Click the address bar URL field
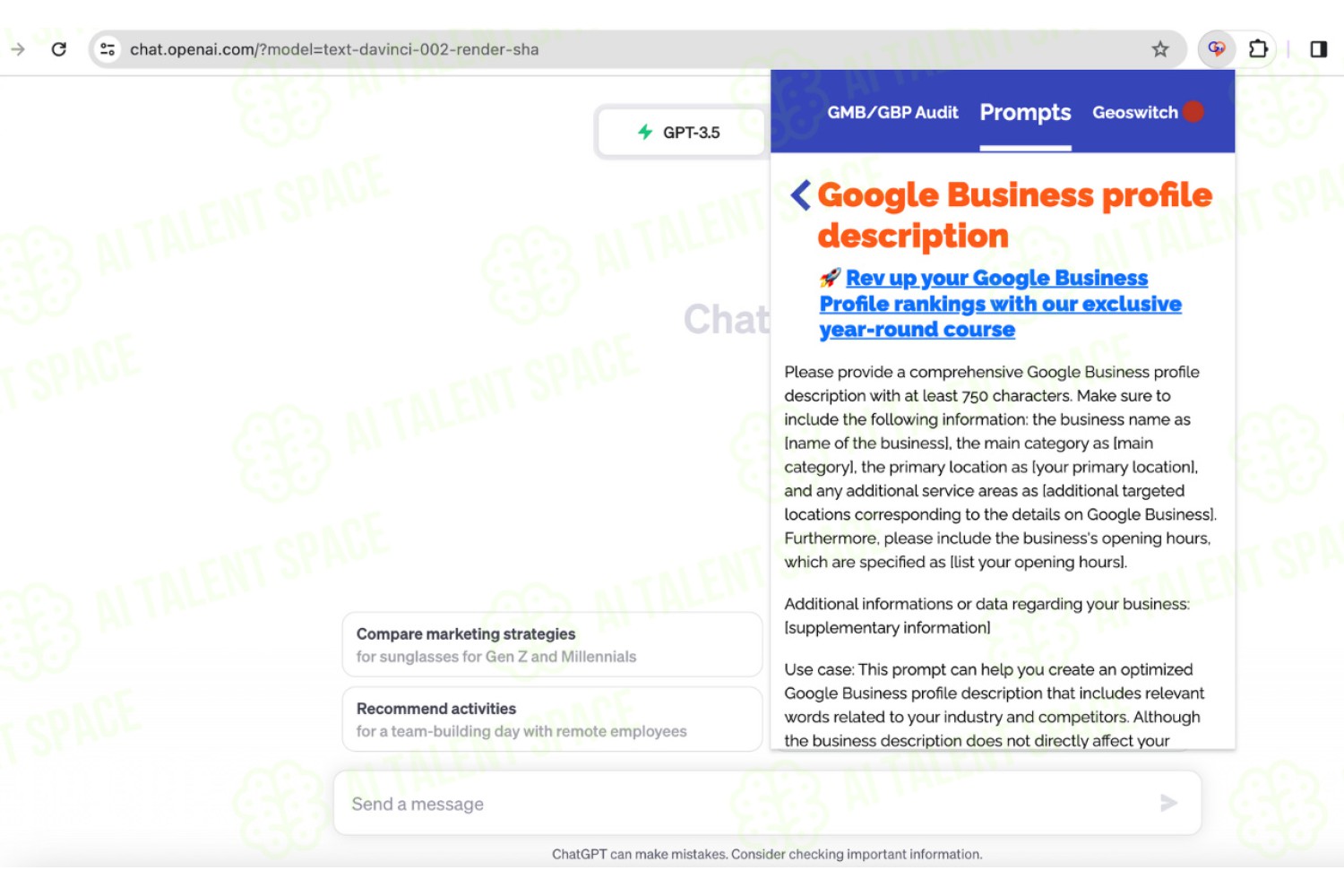Viewport: 1344px width, 896px height. pyautogui.click(x=627, y=49)
